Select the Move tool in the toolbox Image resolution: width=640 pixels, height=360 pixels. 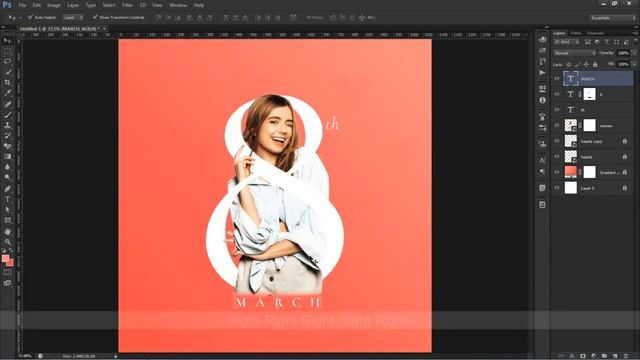[x=7, y=41]
